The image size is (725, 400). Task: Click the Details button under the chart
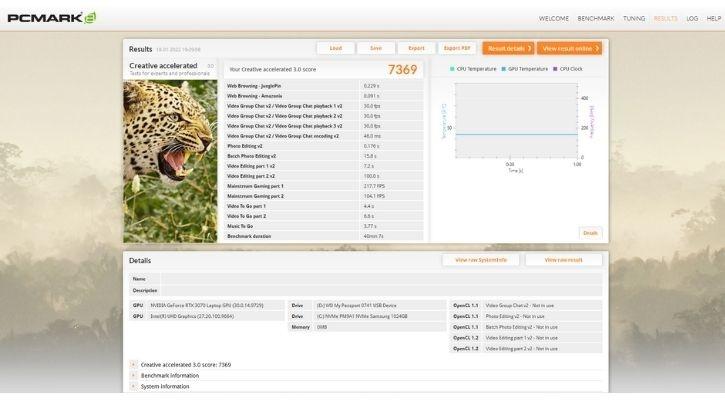point(590,232)
